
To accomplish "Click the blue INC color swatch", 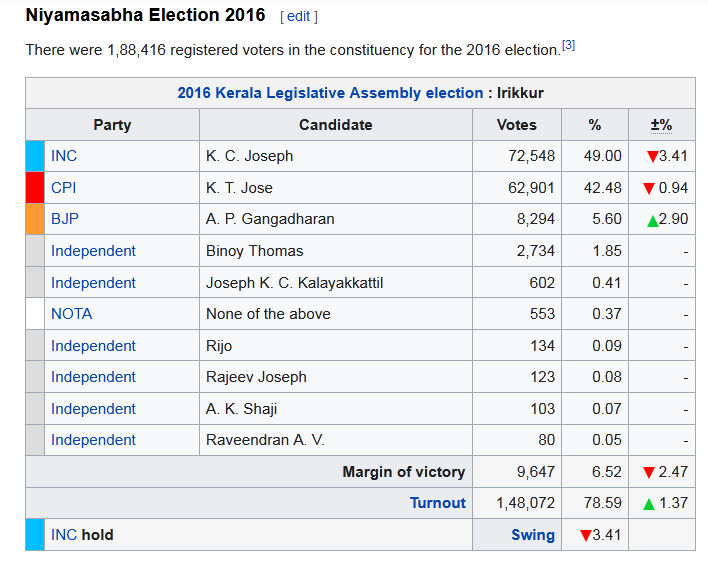I will pyautogui.click(x=35, y=156).
